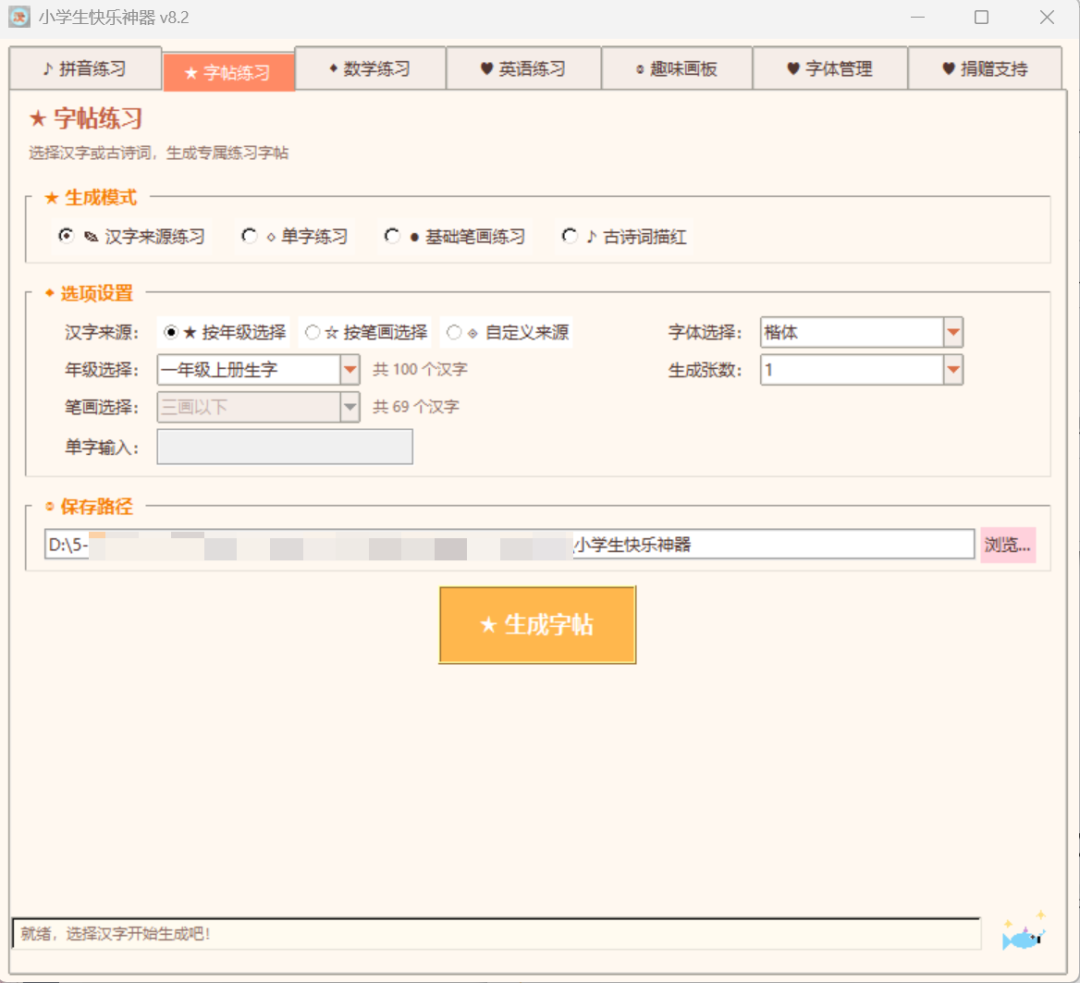The width and height of the screenshot is (1080, 983).
Task: Click the 选项设置 section heading
Action: (89, 293)
